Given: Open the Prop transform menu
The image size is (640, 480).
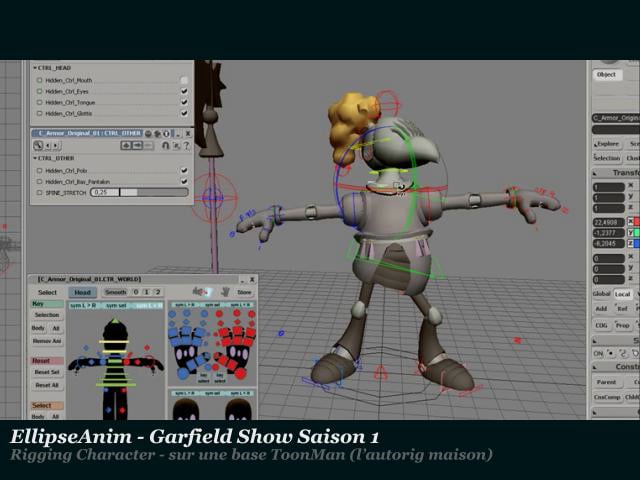Looking at the screenshot, I should [622, 325].
